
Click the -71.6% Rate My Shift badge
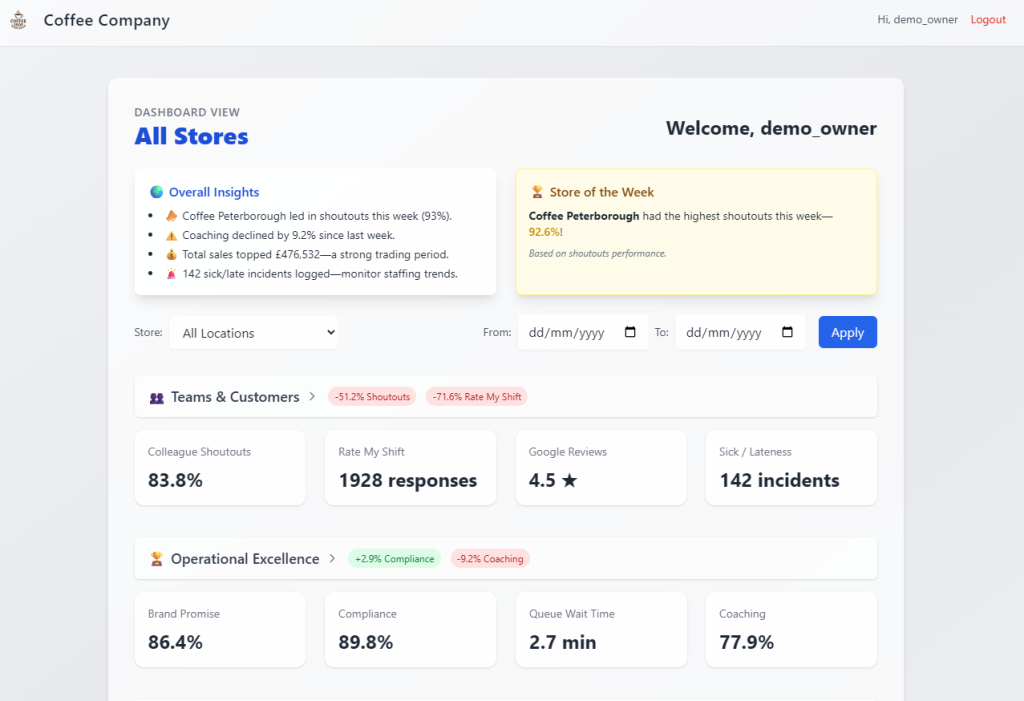tap(477, 397)
